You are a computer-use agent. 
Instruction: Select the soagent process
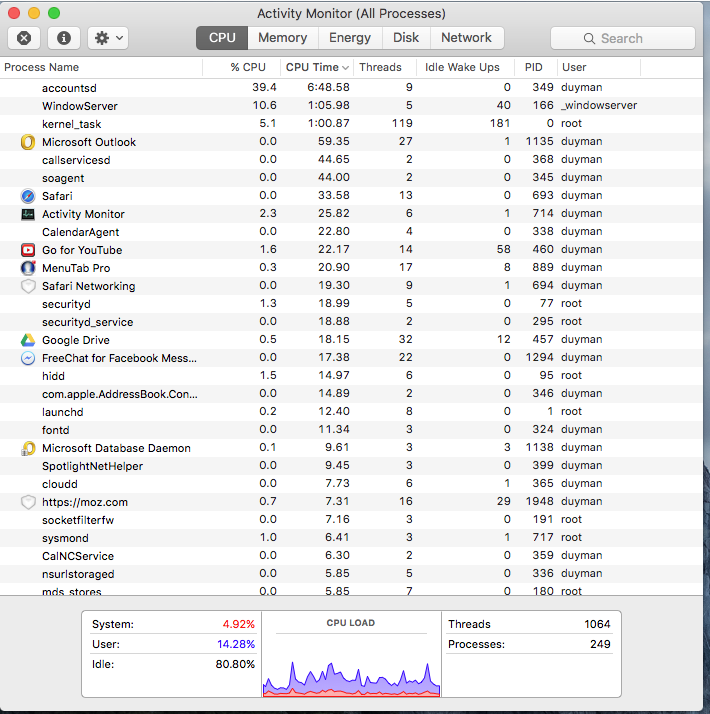coord(351,178)
